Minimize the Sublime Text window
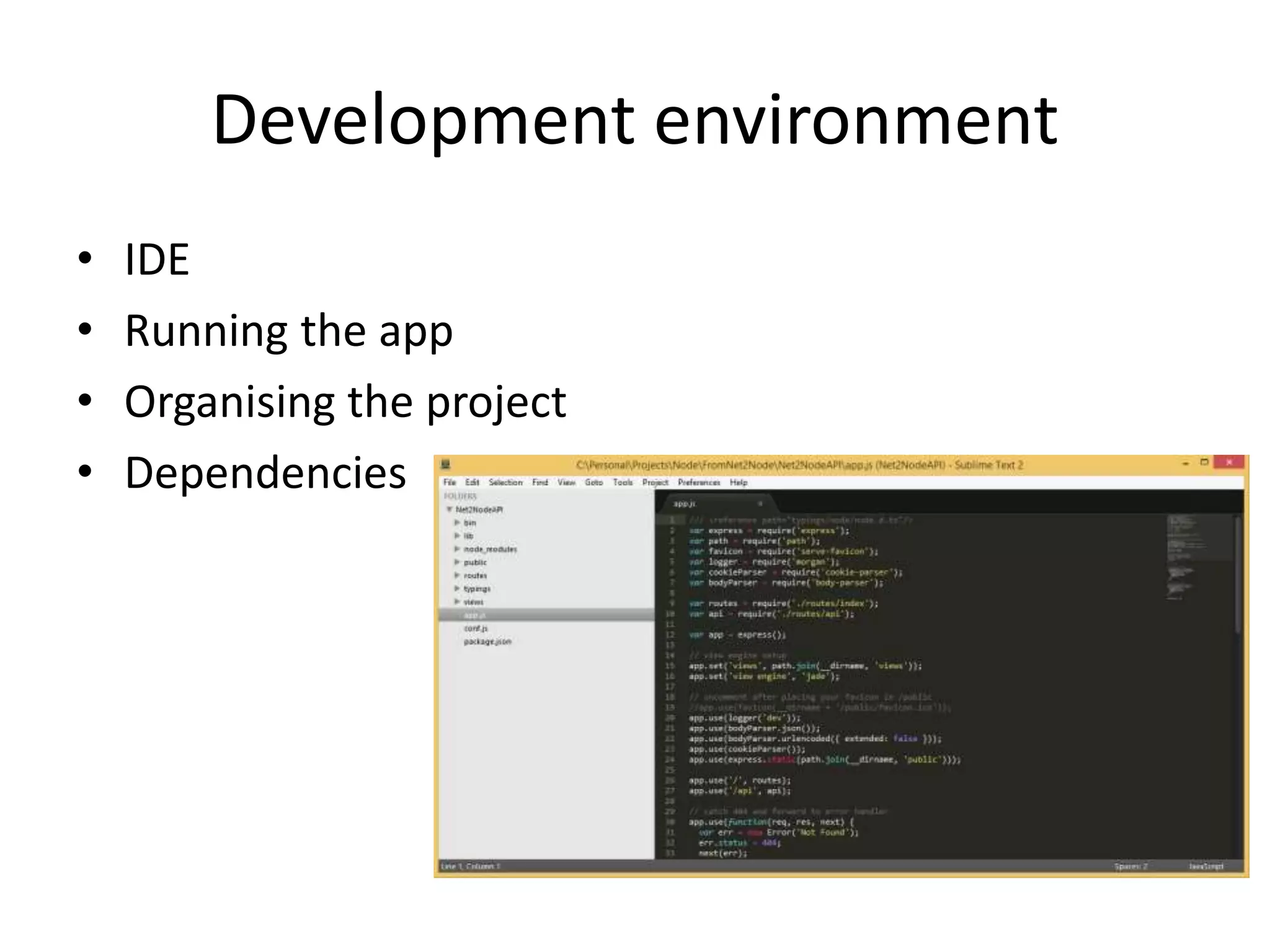The height and width of the screenshot is (952, 1270). pos(1185,463)
